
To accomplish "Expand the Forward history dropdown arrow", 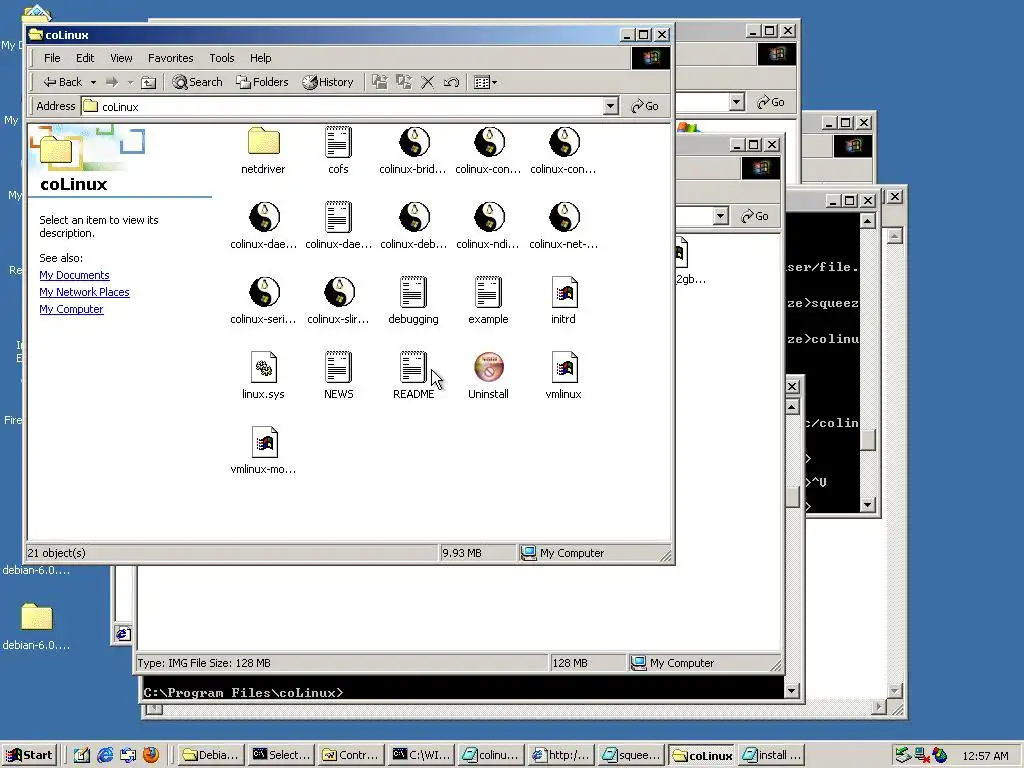I will pyautogui.click(x=130, y=82).
